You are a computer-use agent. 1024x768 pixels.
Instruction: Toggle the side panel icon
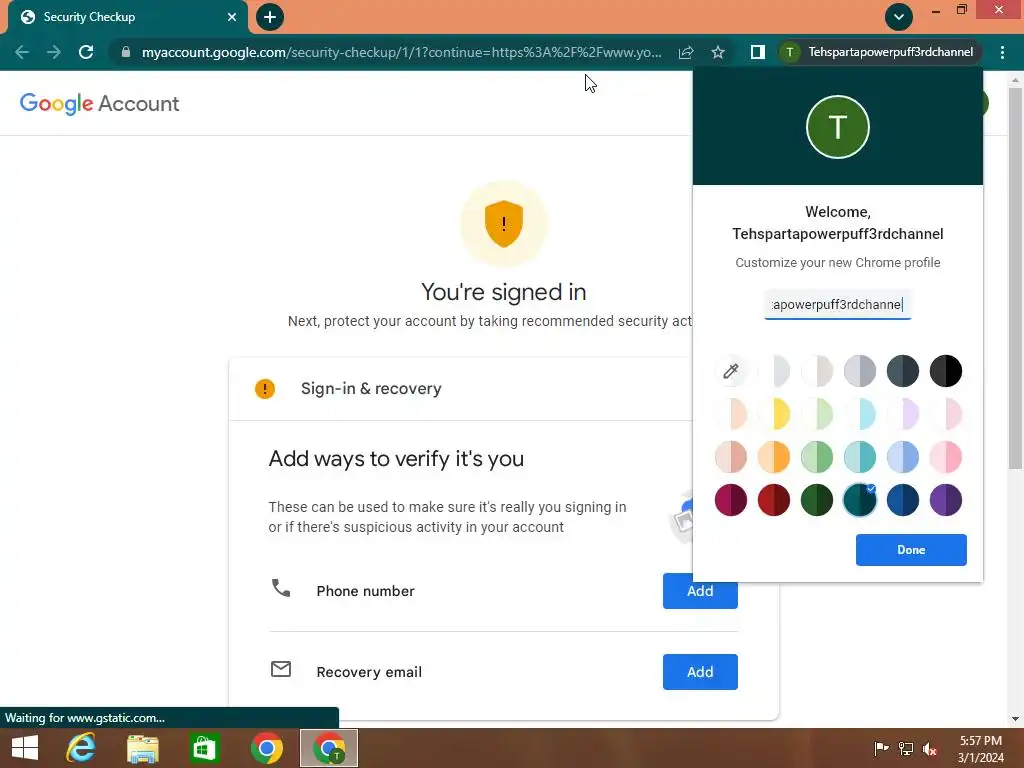click(757, 52)
